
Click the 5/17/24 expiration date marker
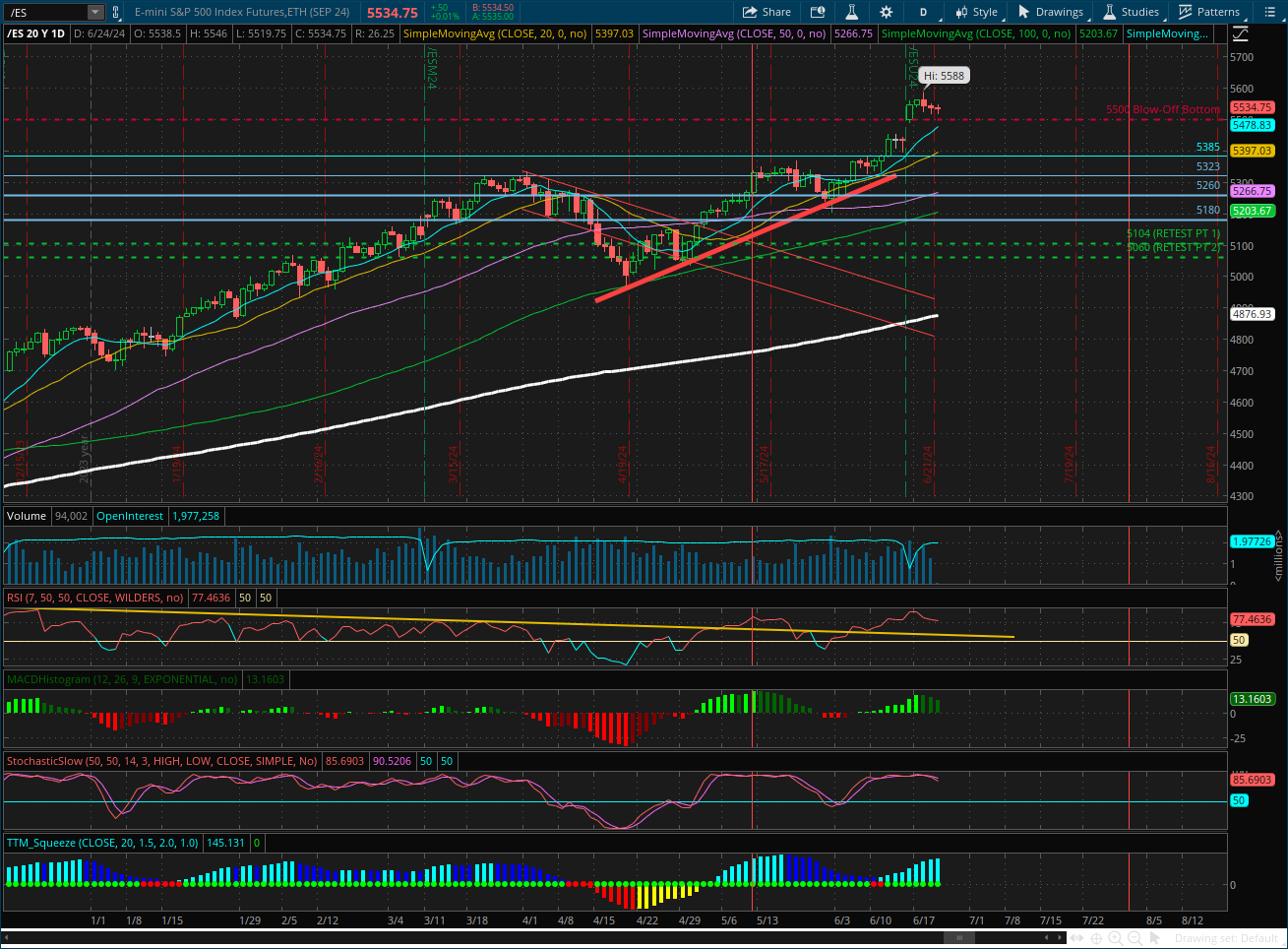764,464
